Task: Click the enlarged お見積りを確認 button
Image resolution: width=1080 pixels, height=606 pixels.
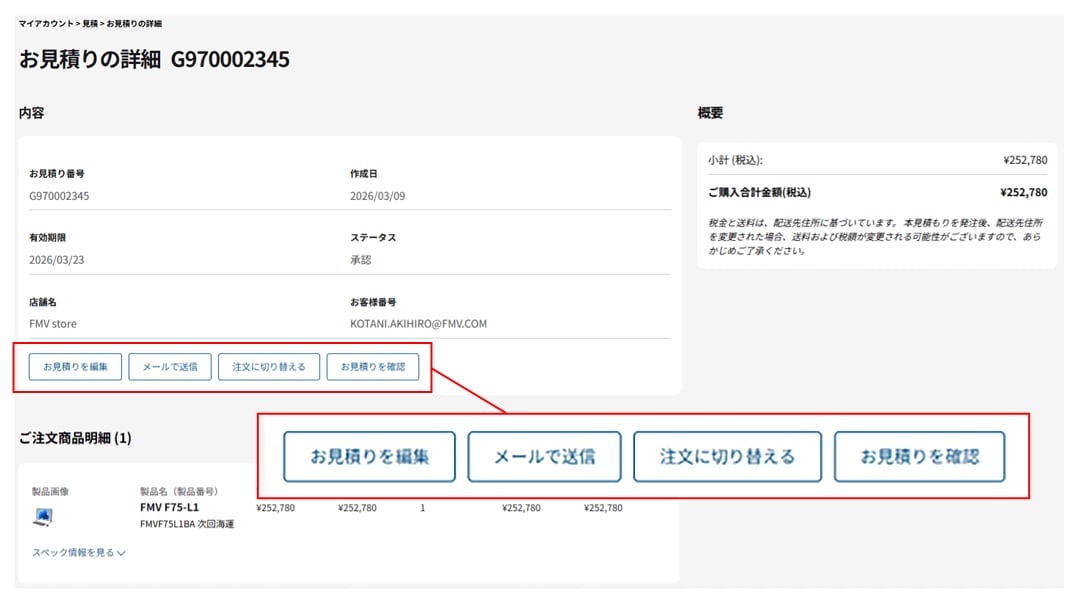Action: pyautogui.click(x=919, y=456)
